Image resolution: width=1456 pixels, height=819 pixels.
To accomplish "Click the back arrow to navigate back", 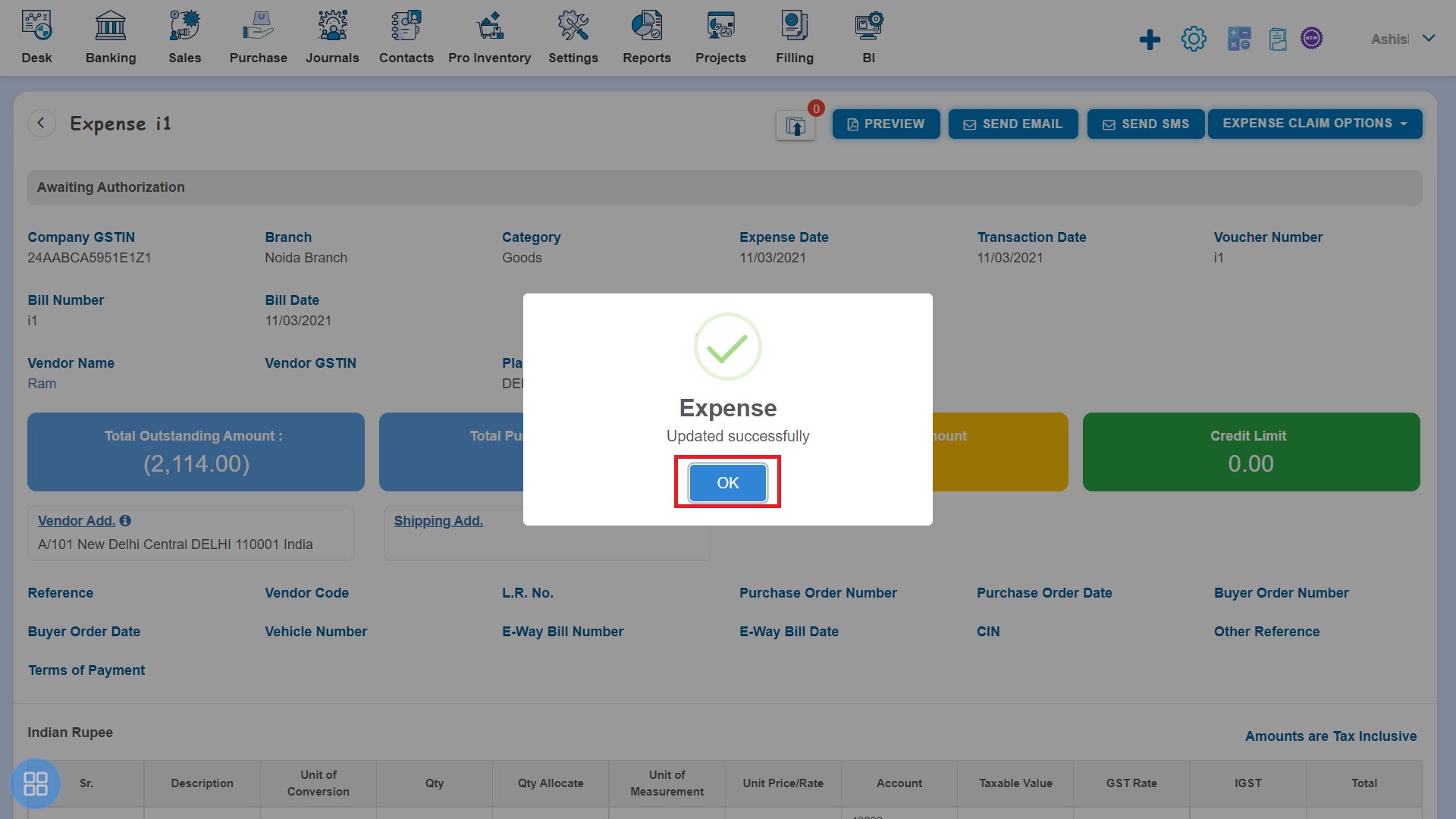I will tap(41, 122).
